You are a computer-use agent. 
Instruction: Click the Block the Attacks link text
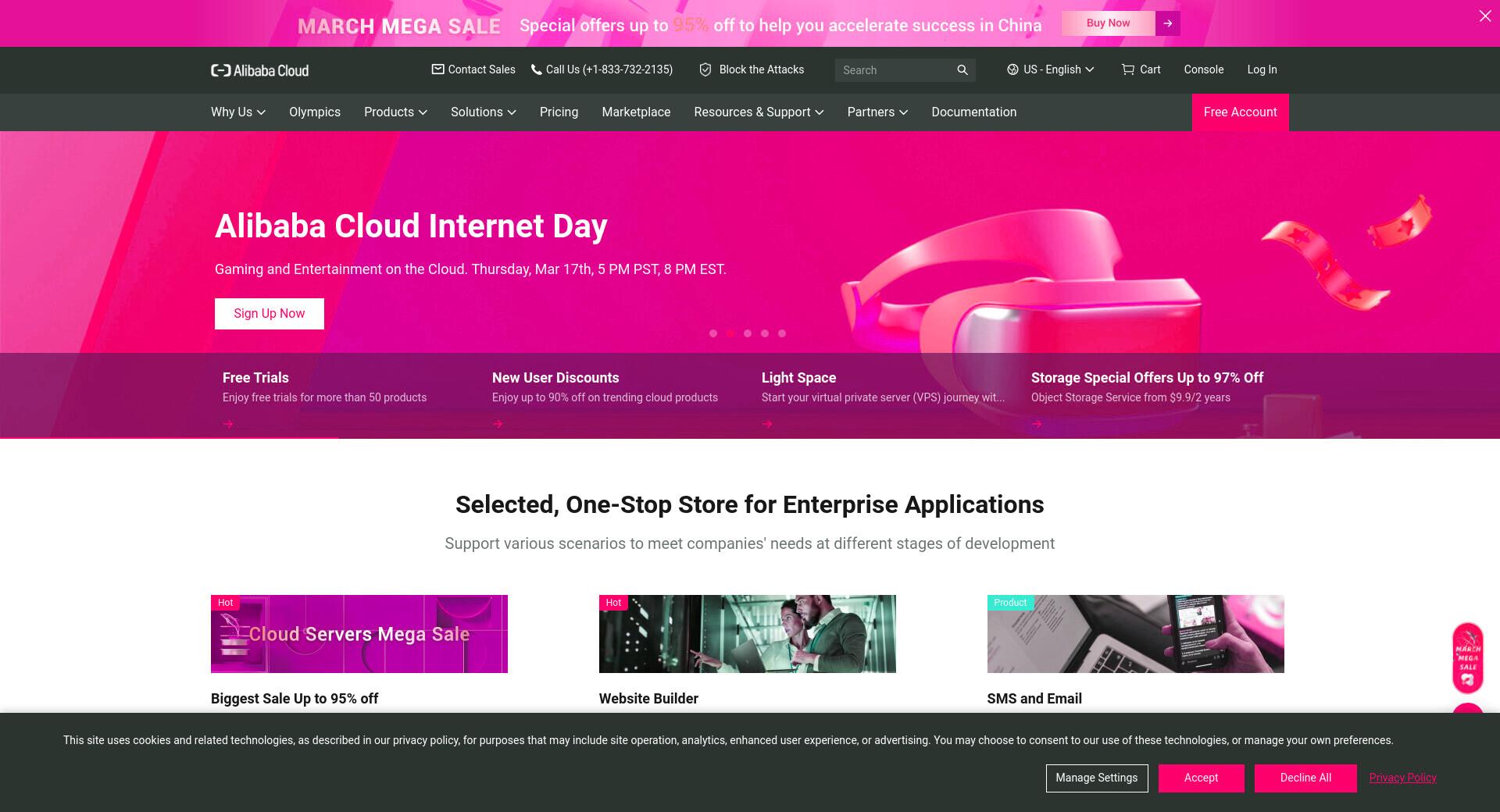point(761,69)
